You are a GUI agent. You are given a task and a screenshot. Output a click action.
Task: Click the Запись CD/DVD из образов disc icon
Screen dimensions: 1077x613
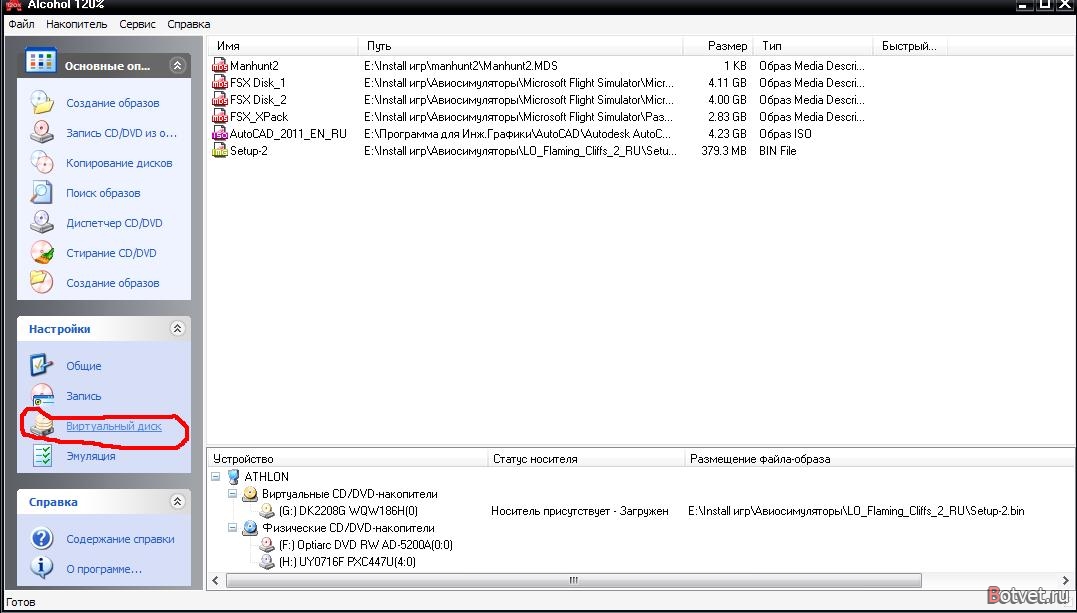click(x=42, y=133)
